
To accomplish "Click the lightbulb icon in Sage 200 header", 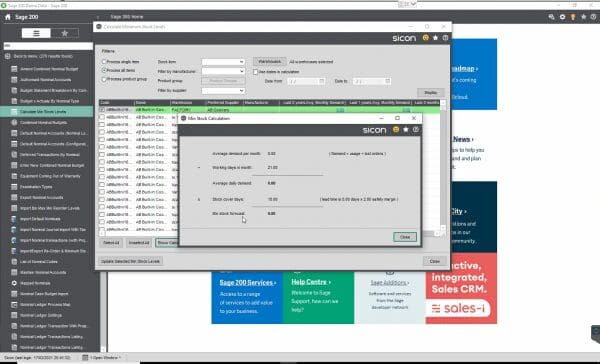I will (x=573, y=17).
